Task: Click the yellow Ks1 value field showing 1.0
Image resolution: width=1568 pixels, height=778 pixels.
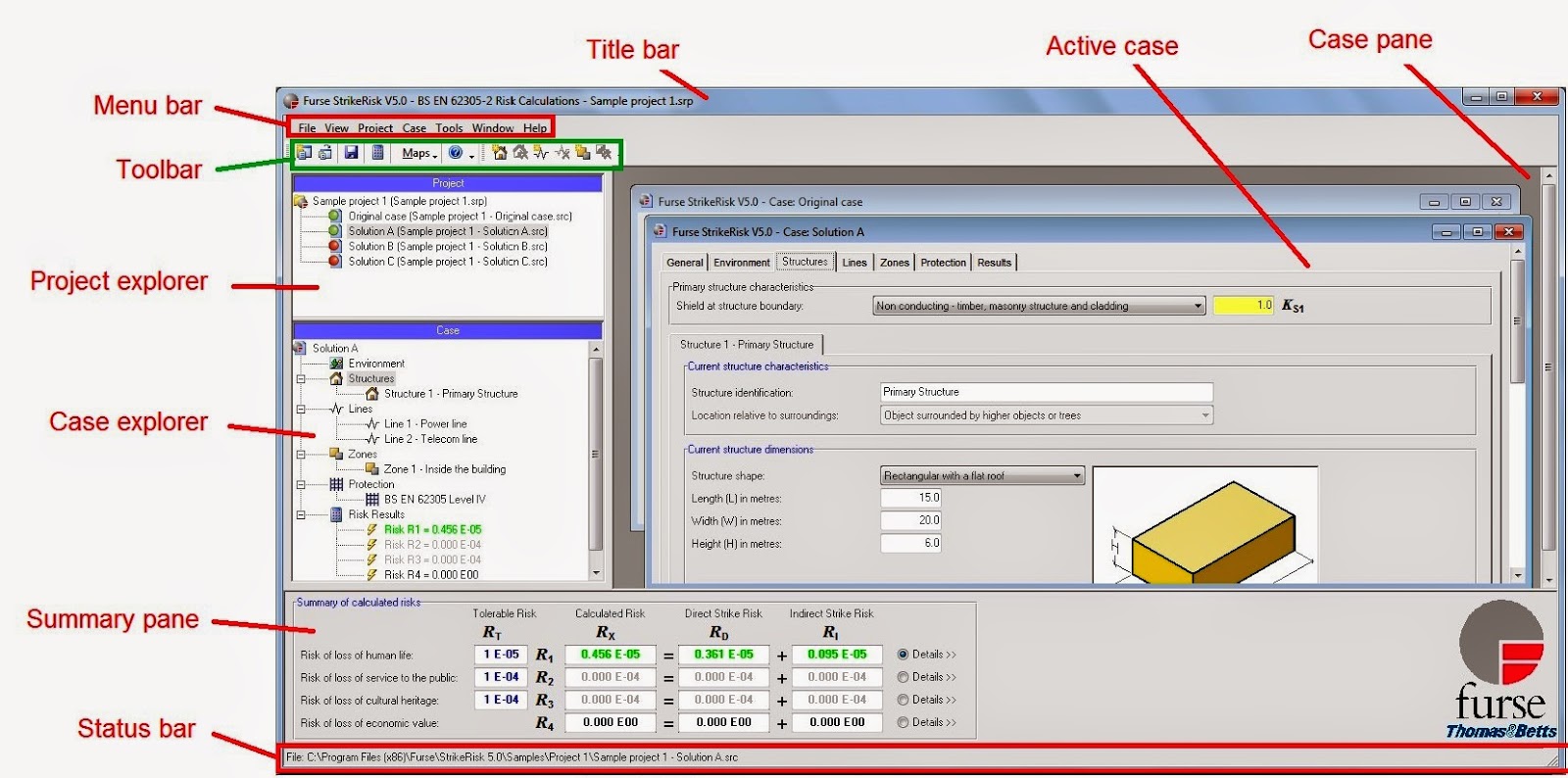Action: [1244, 306]
